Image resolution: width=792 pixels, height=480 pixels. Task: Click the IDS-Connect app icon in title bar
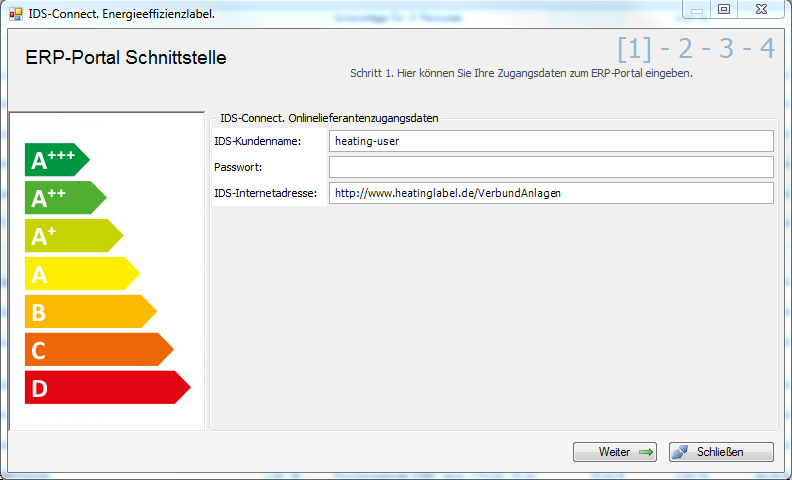(15, 14)
